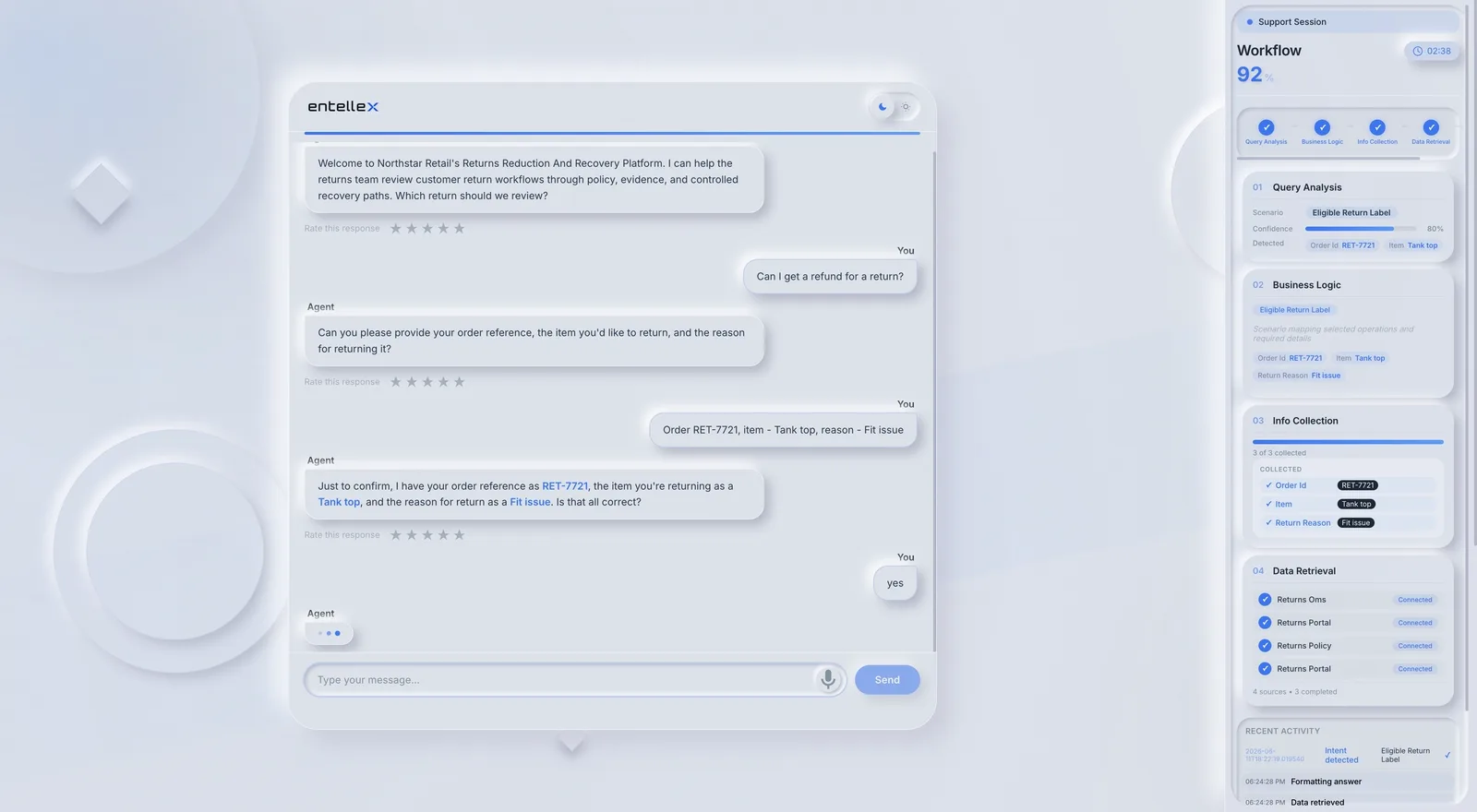
Task: Open the Fit issue link in agent confirmation
Action: point(530,503)
